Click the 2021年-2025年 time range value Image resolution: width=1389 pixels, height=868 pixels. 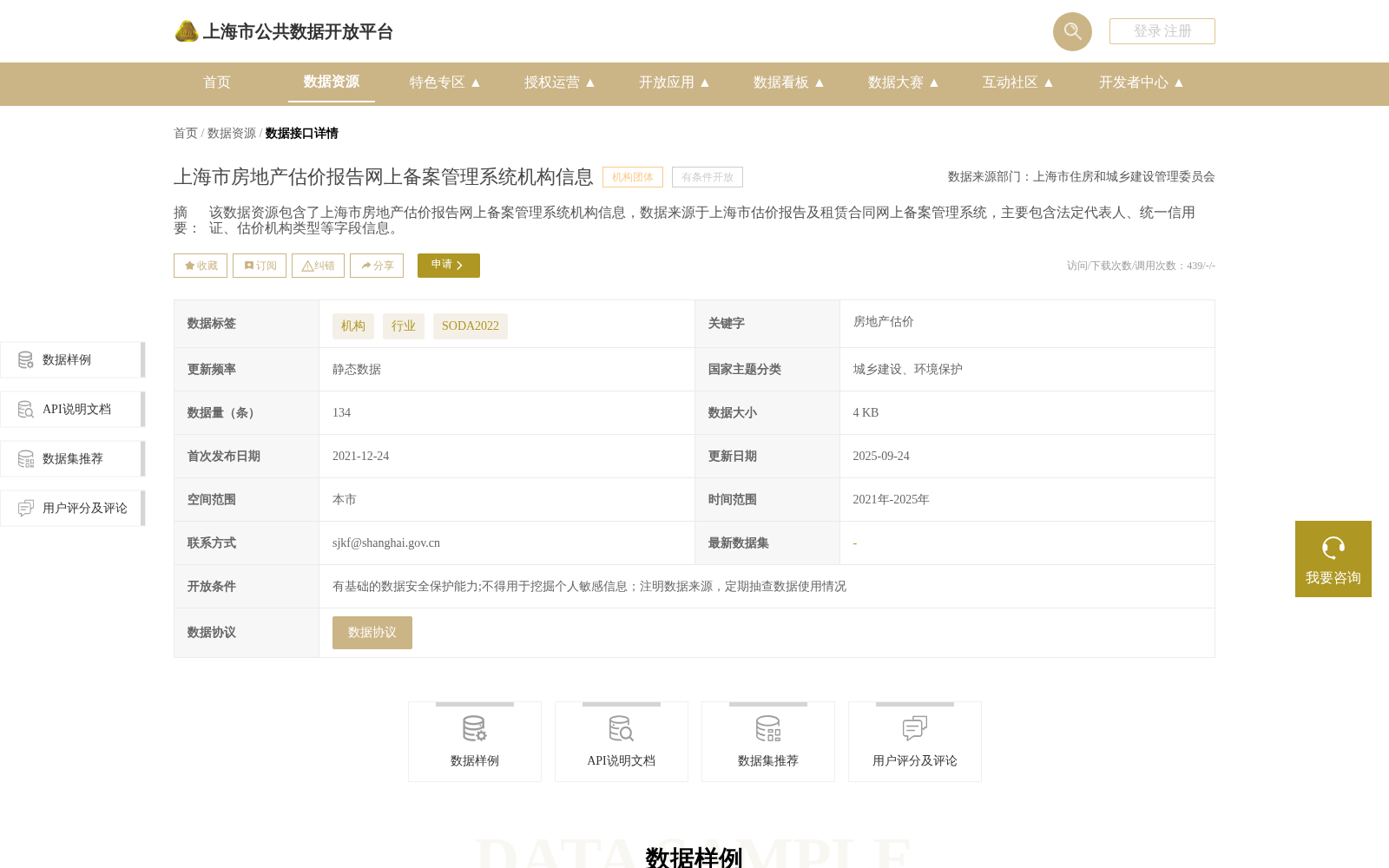click(891, 500)
